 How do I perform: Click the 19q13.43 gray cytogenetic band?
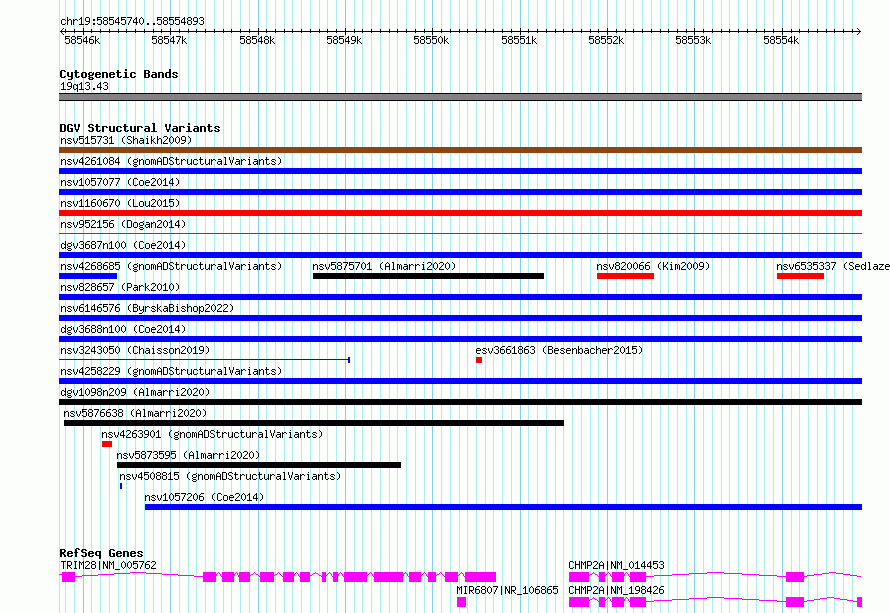click(x=460, y=97)
